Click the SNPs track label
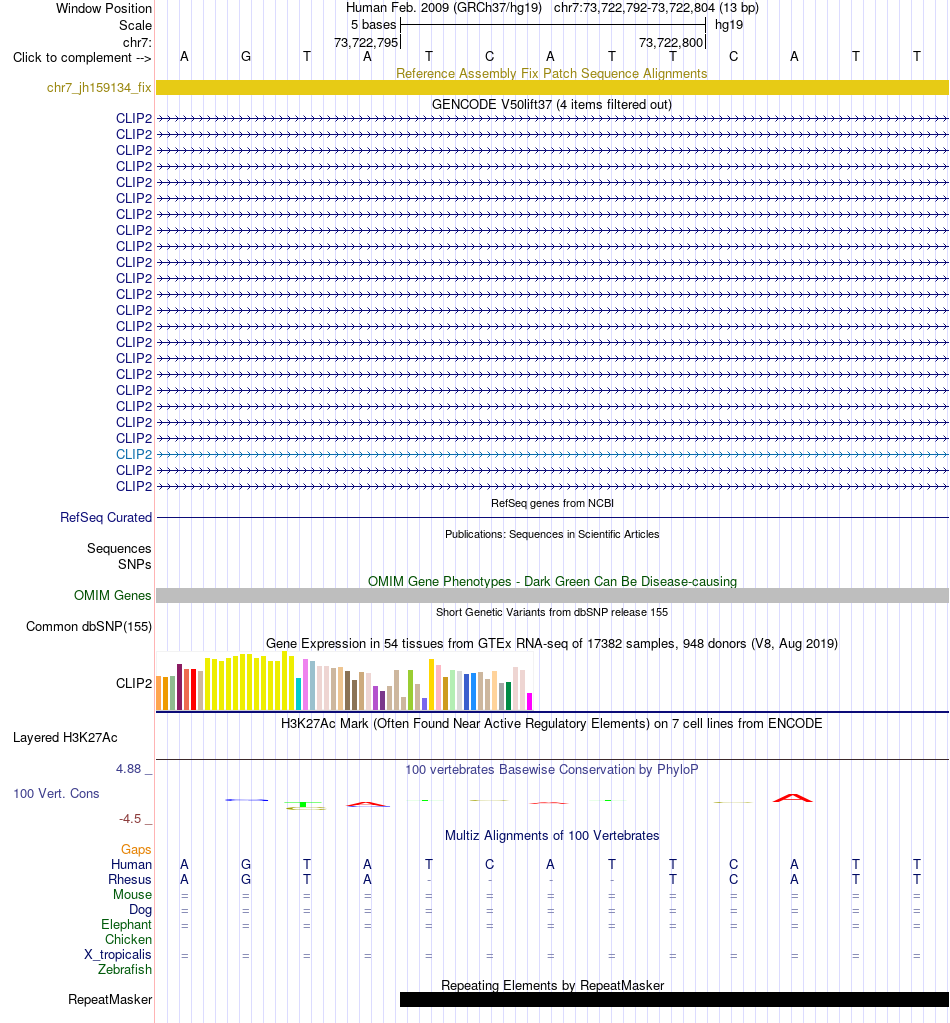This screenshot has width=950, height=1023. (134, 564)
